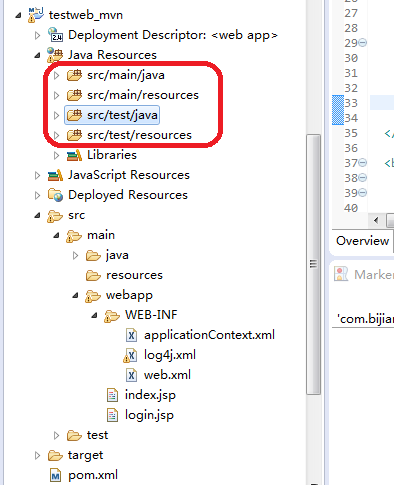Click the JavaScript Resources icon
The image size is (394, 485).
tap(55, 175)
